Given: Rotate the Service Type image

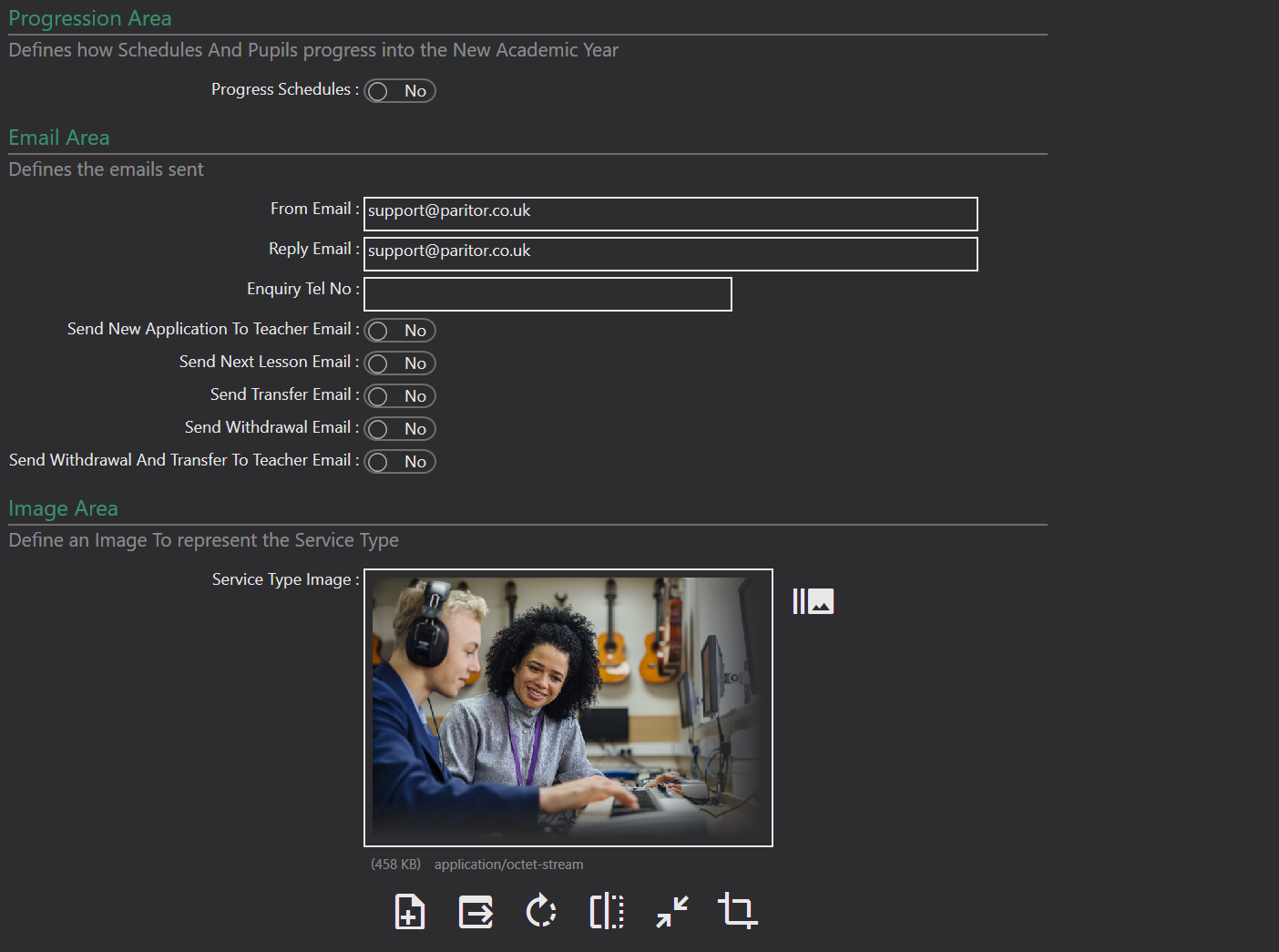Looking at the screenshot, I should click(541, 910).
